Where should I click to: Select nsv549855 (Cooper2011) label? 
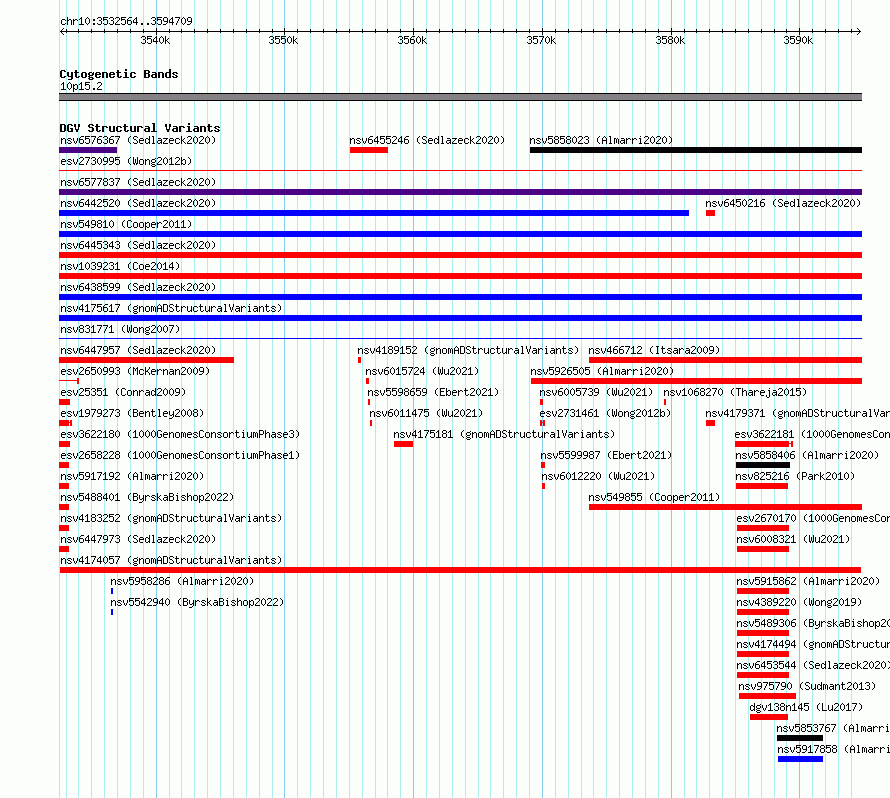pyautogui.click(x=654, y=497)
